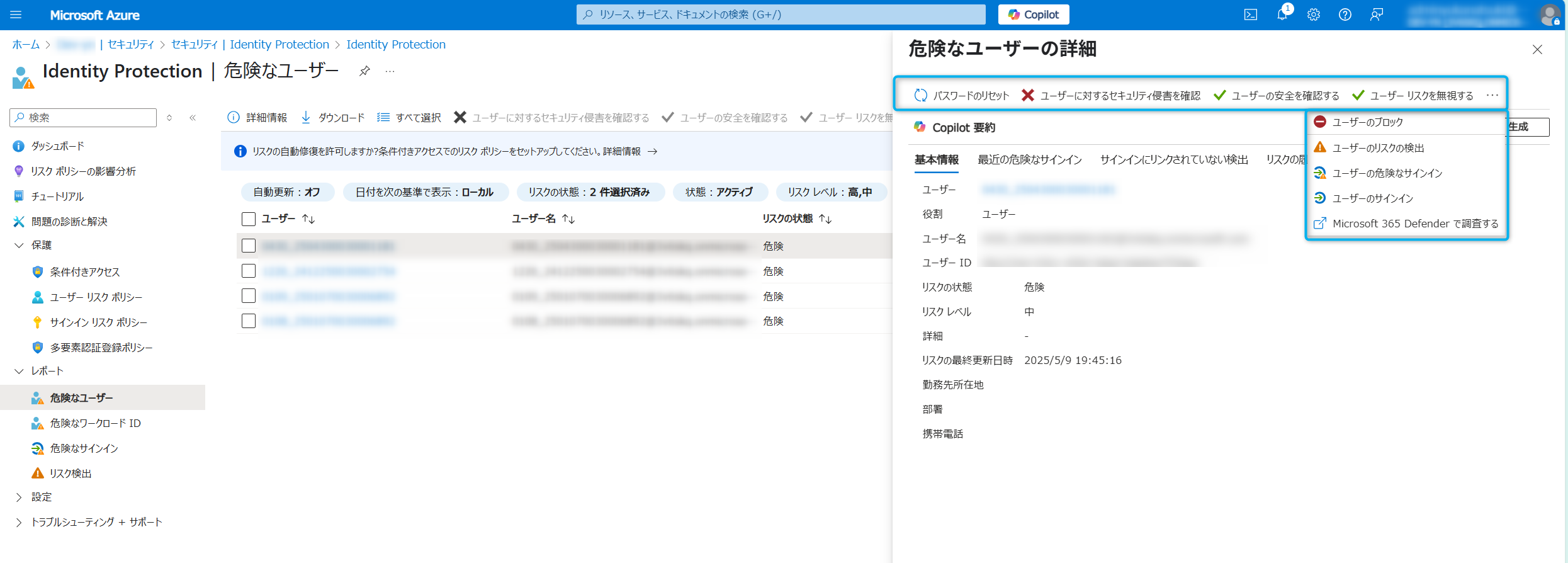This screenshot has width=1568, height=563.
Task: Tick the checkbox of the fourth user row
Action: tap(249, 321)
